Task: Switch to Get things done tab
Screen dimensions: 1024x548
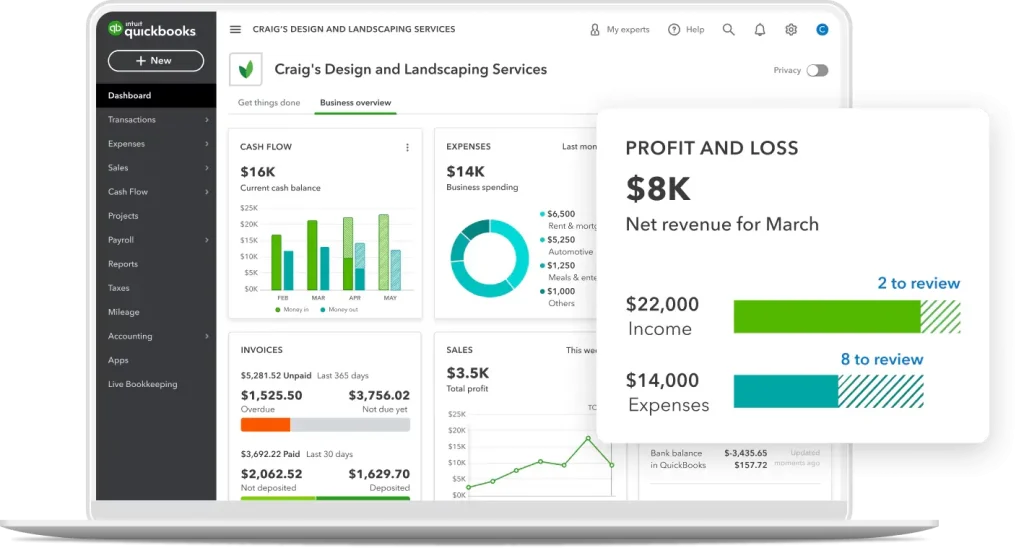Action: [x=269, y=103]
